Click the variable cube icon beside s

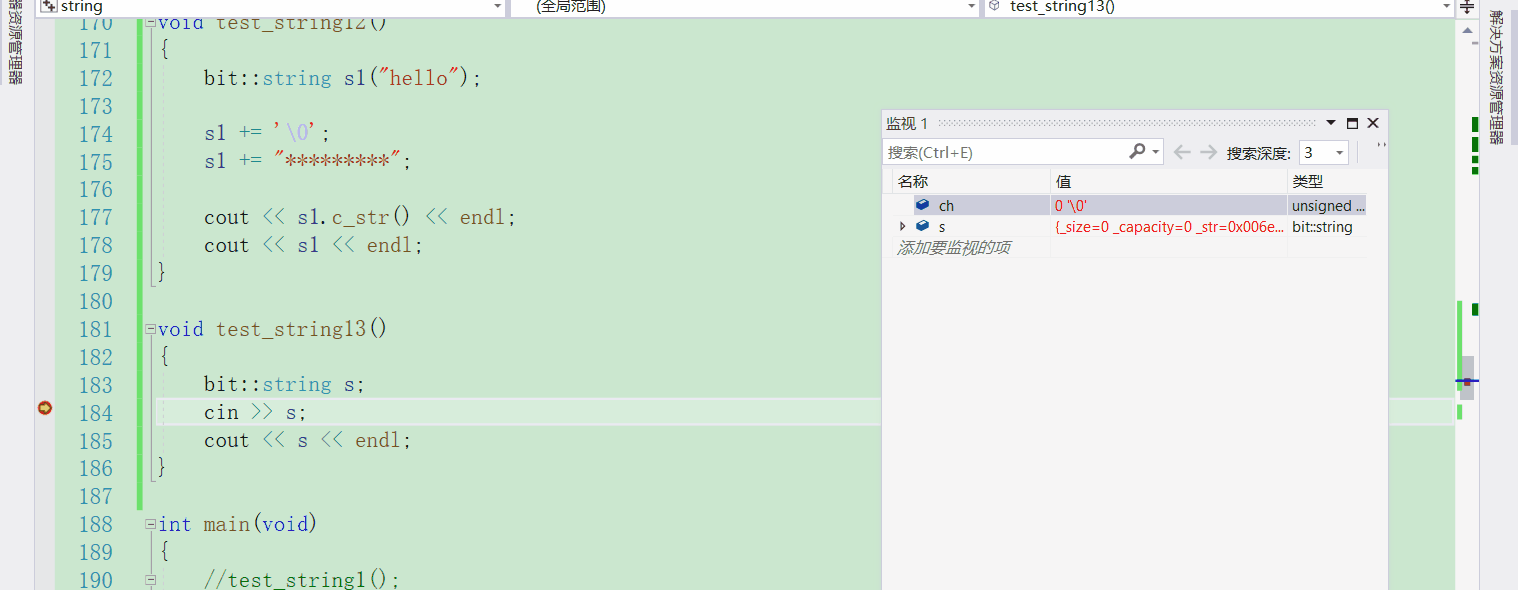tap(922, 226)
